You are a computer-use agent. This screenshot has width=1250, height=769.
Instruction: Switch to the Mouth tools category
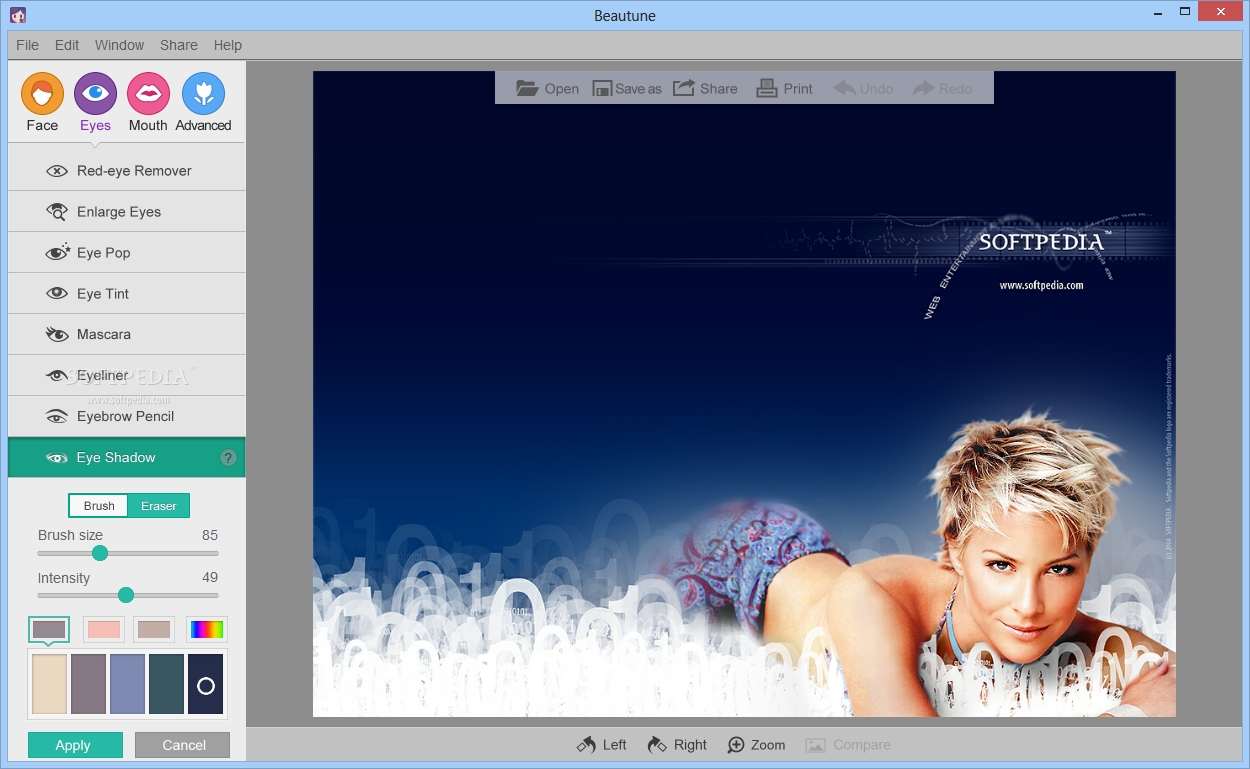click(x=148, y=103)
